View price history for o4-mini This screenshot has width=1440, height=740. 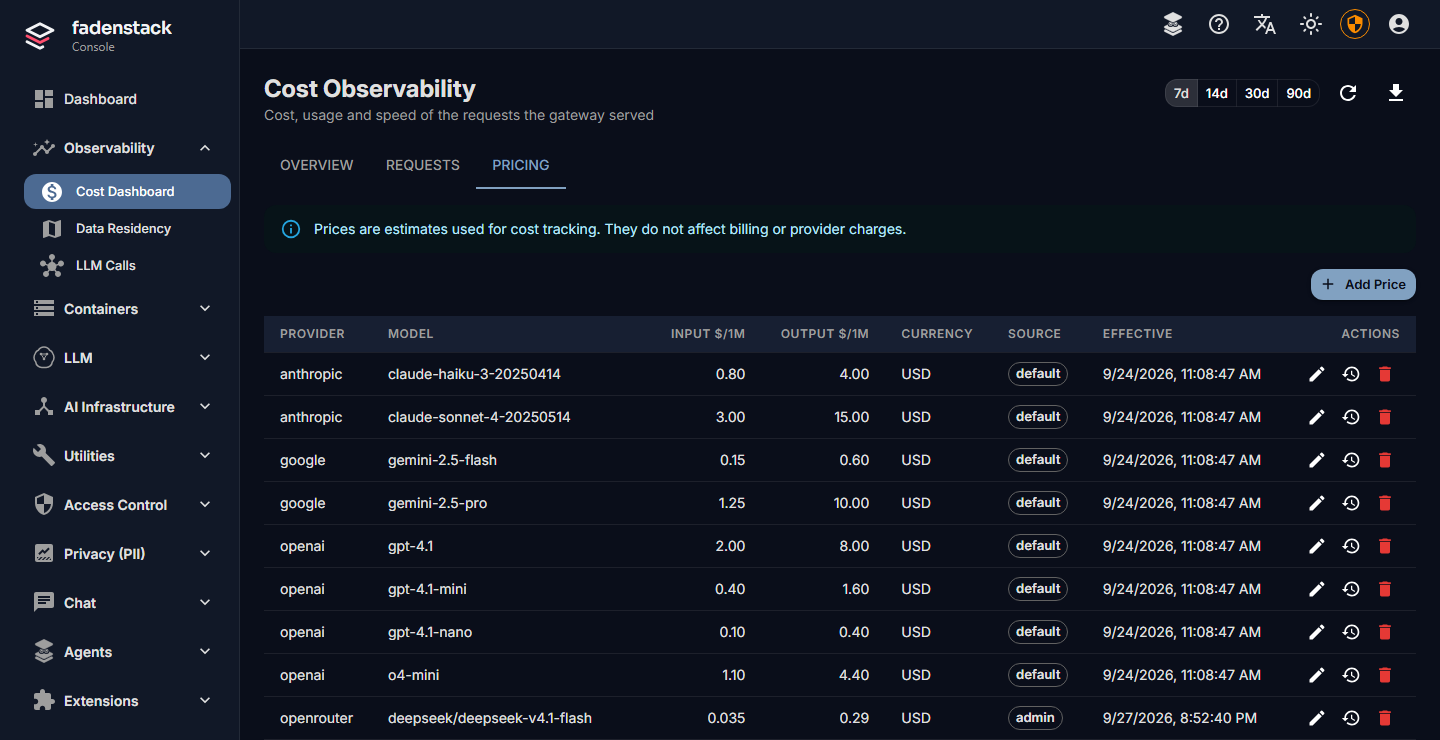click(x=1351, y=675)
